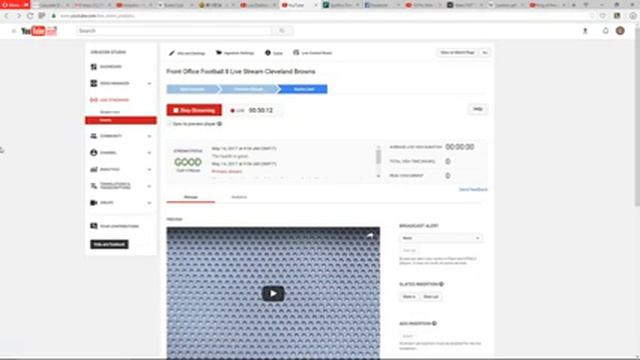Reload the page
Screen dimensions: 640x360
pyautogui.click(x=30, y=16)
